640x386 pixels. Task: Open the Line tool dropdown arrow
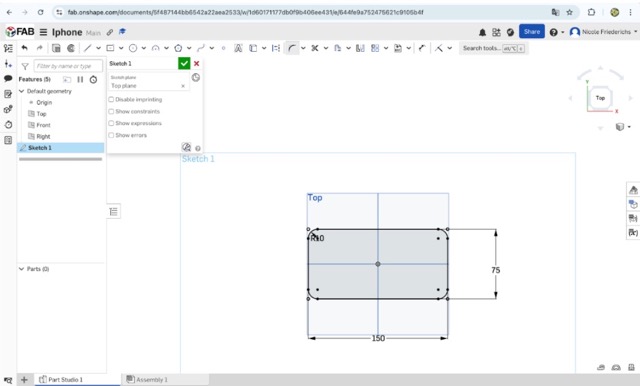(x=98, y=48)
